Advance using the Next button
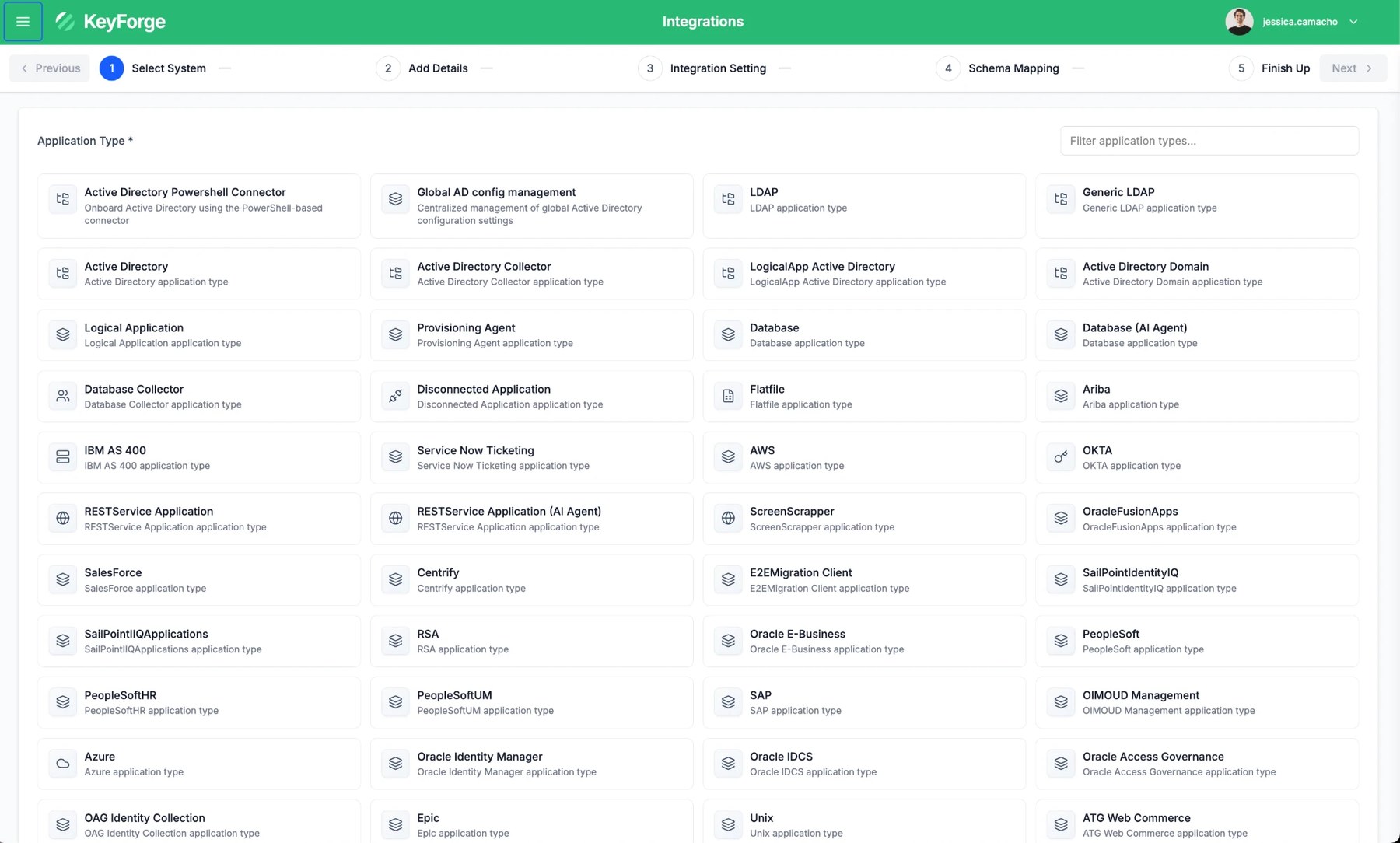Image resolution: width=1400 pixels, height=843 pixels. click(x=1353, y=68)
